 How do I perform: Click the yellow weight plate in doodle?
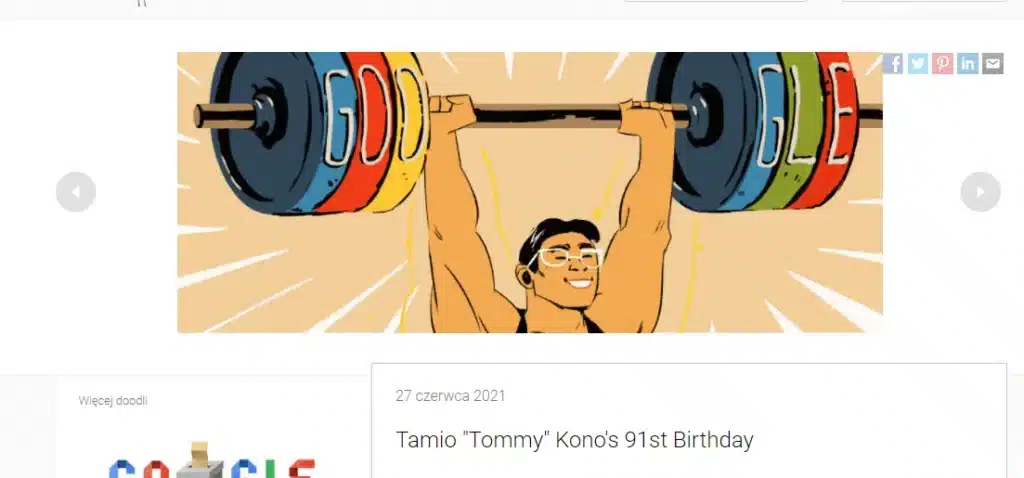405,131
